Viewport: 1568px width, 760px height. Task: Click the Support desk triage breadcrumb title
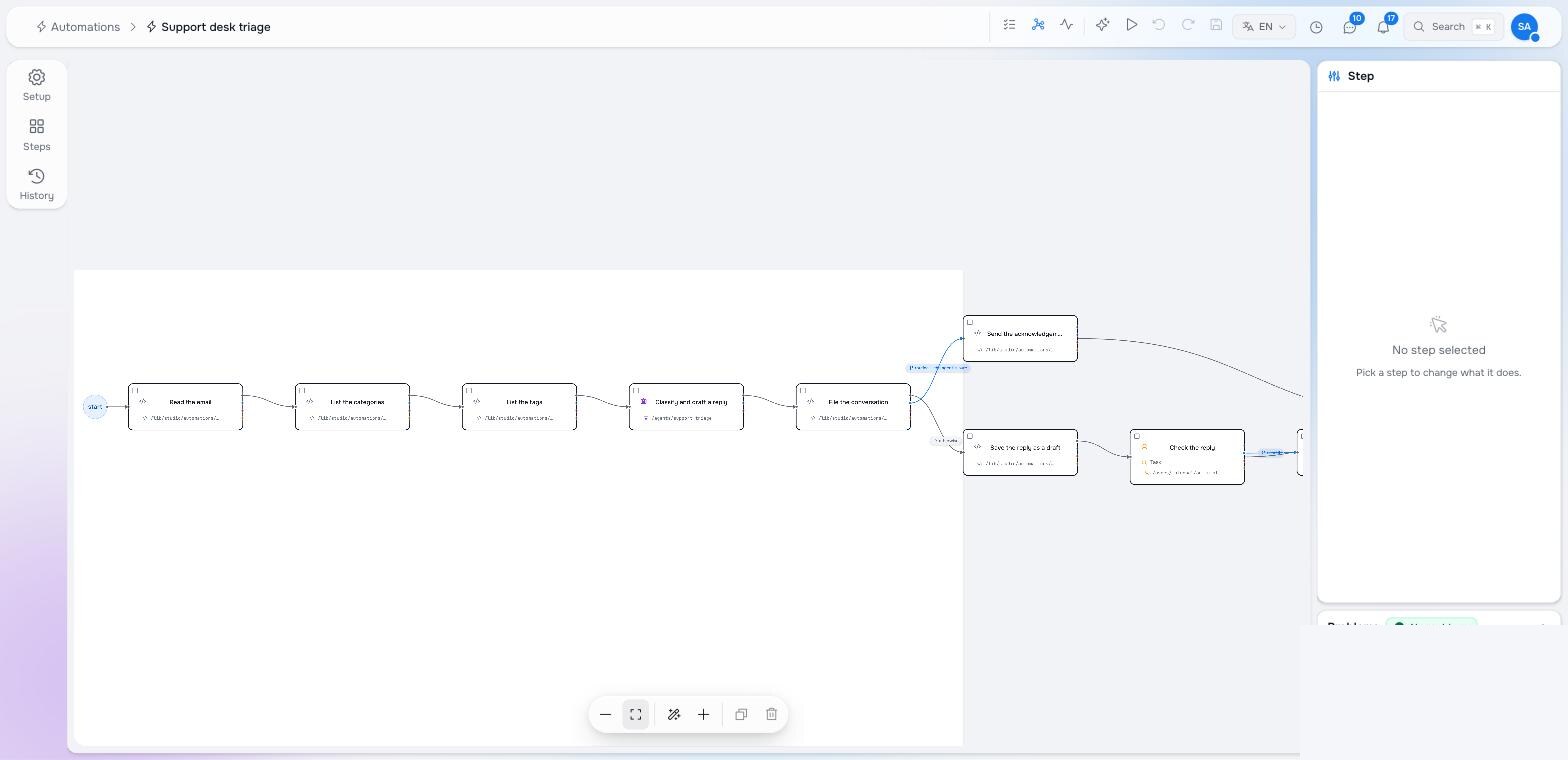[x=208, y=27]
